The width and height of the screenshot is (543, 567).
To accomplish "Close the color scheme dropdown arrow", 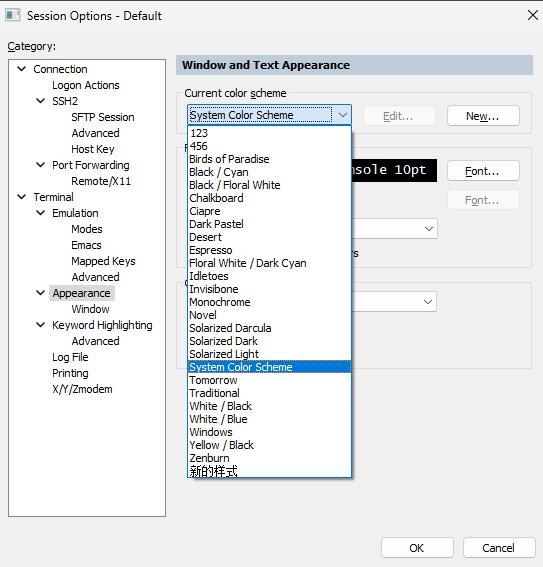I will pos(342,115).
